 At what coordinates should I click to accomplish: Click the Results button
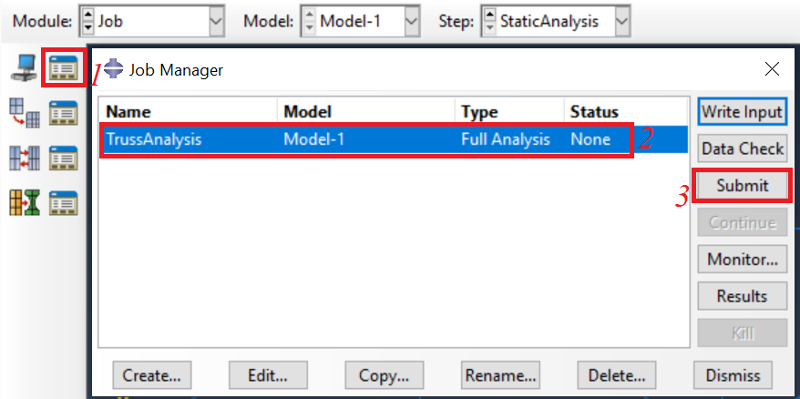(x=742, y=296)
